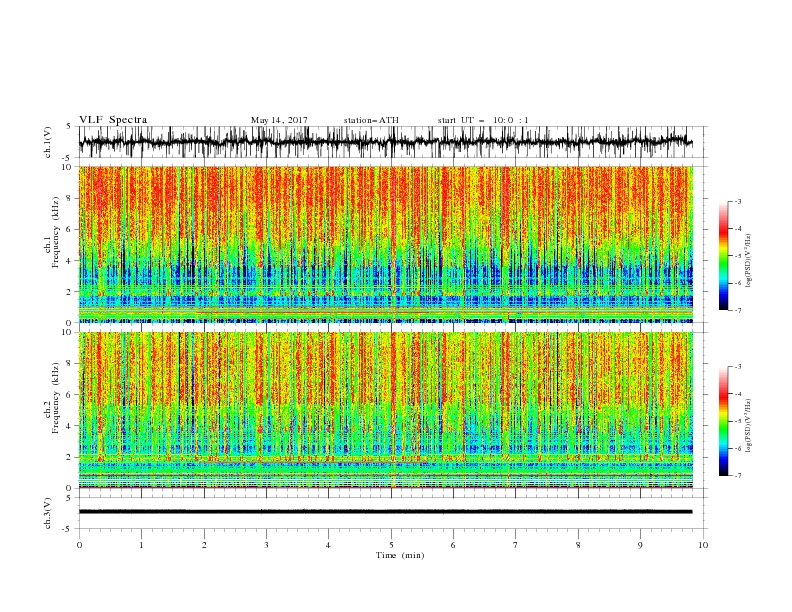Click the "station=ATH" header label
Viewport: 792px width, 612px height.
(x=371, y=120)
